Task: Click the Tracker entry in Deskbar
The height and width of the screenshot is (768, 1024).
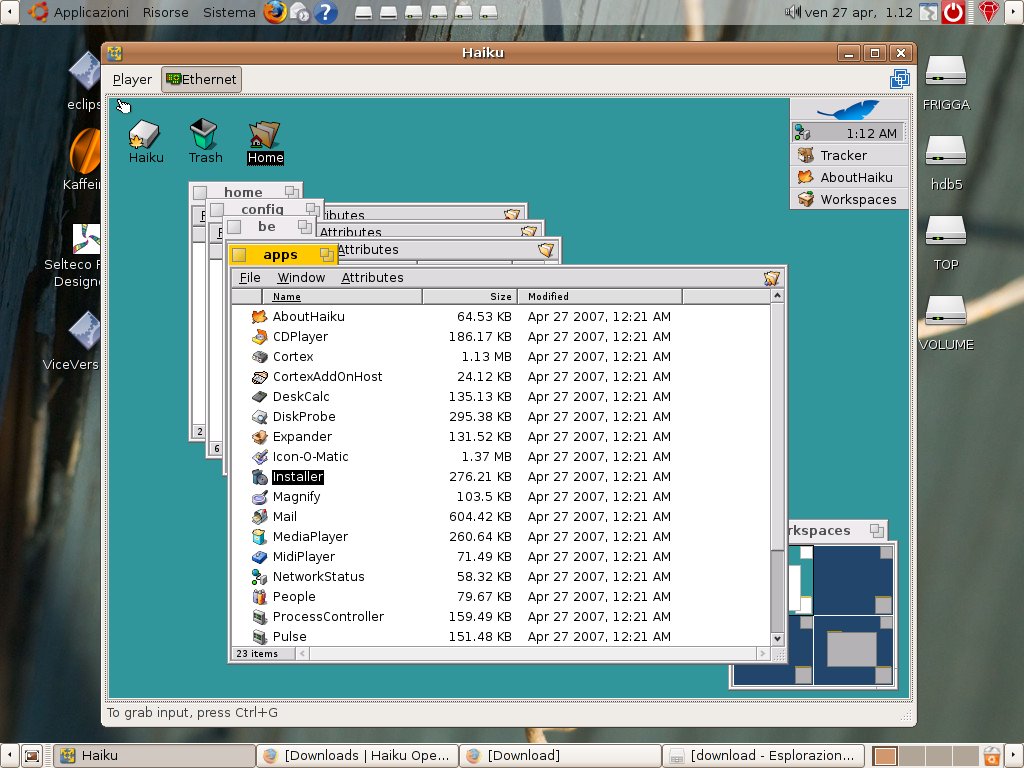Action: tap(843, 155)
